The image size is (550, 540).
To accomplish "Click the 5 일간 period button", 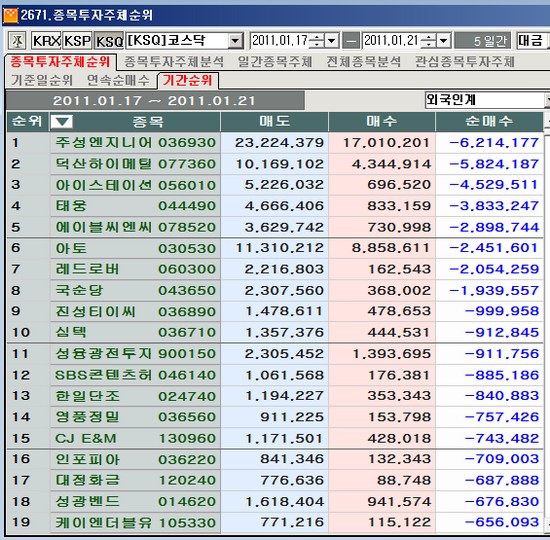I will 484,41.
